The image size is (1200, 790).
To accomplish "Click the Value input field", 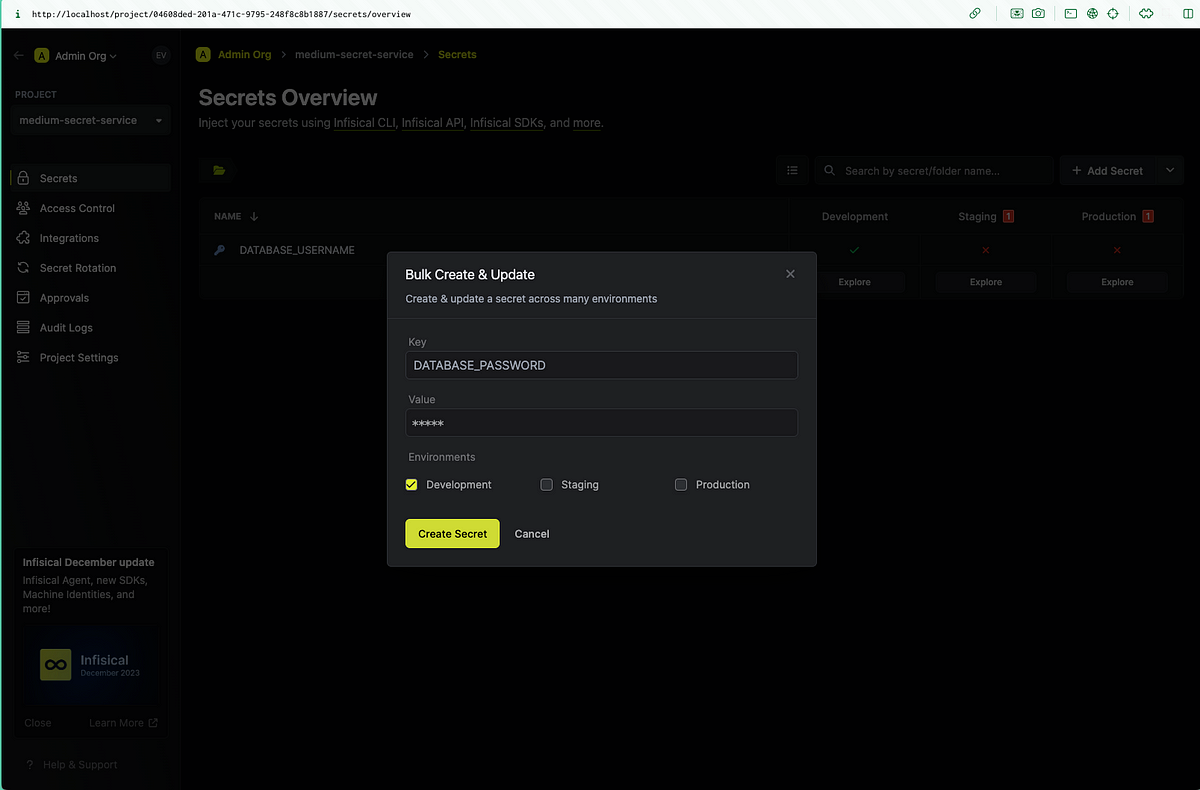I will tap(601, 423).
